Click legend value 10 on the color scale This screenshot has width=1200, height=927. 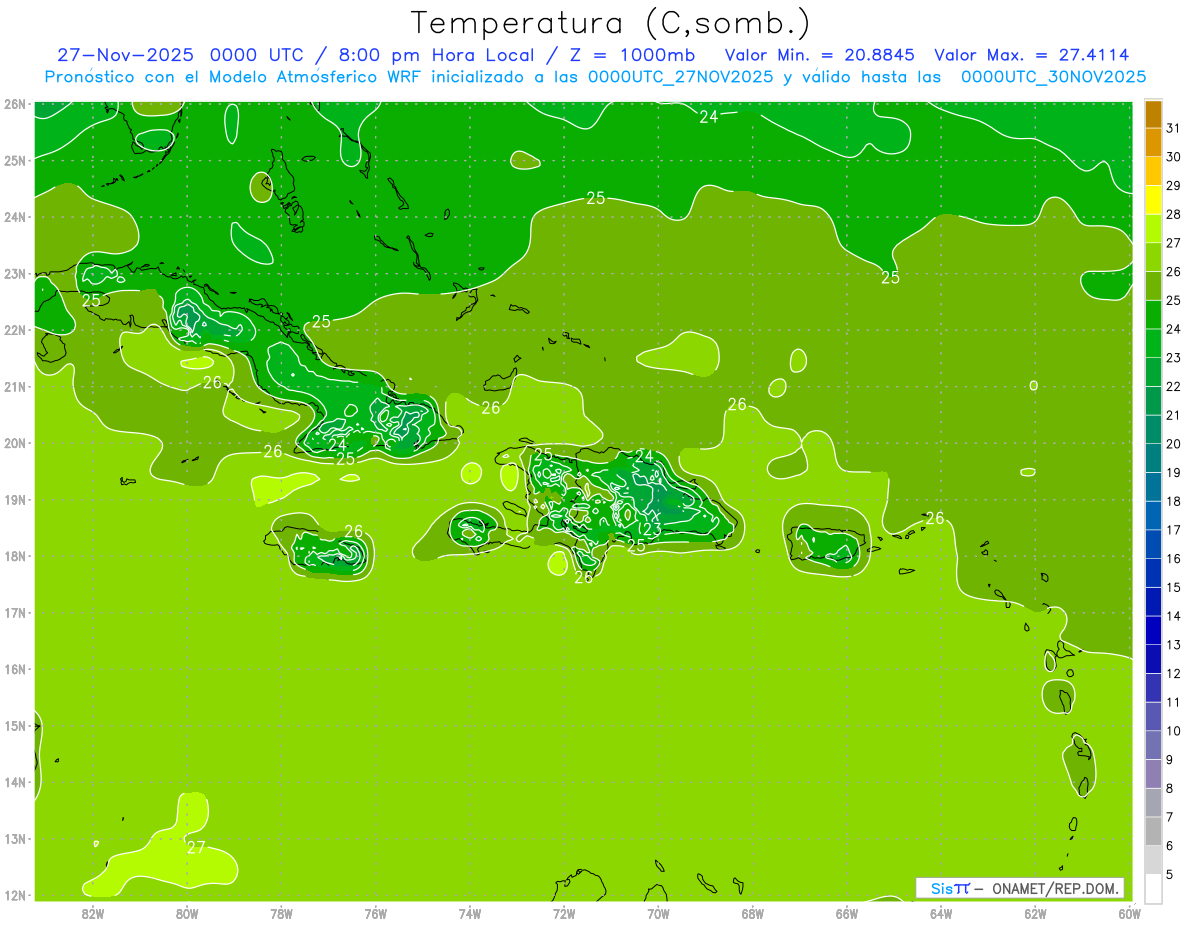tap(1173, 731)
